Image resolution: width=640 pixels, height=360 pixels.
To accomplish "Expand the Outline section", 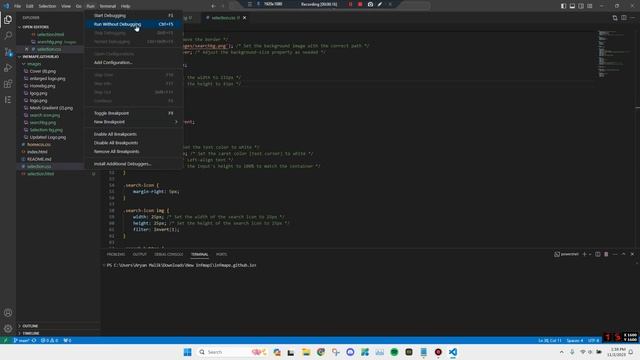I will pos(30,326).
